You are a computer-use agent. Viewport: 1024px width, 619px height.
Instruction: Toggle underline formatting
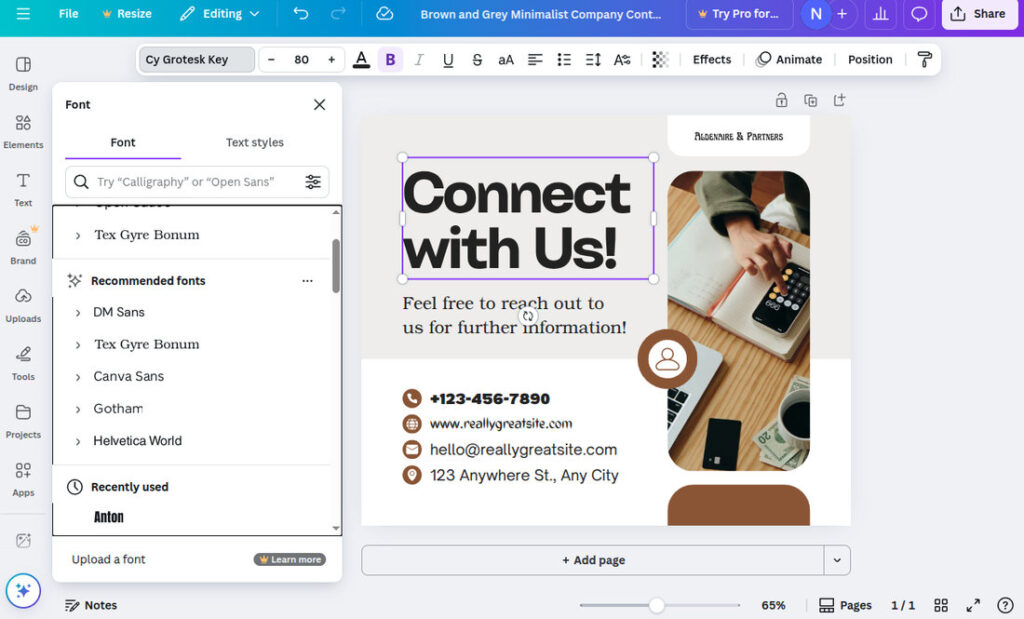[x=448, y=60]
